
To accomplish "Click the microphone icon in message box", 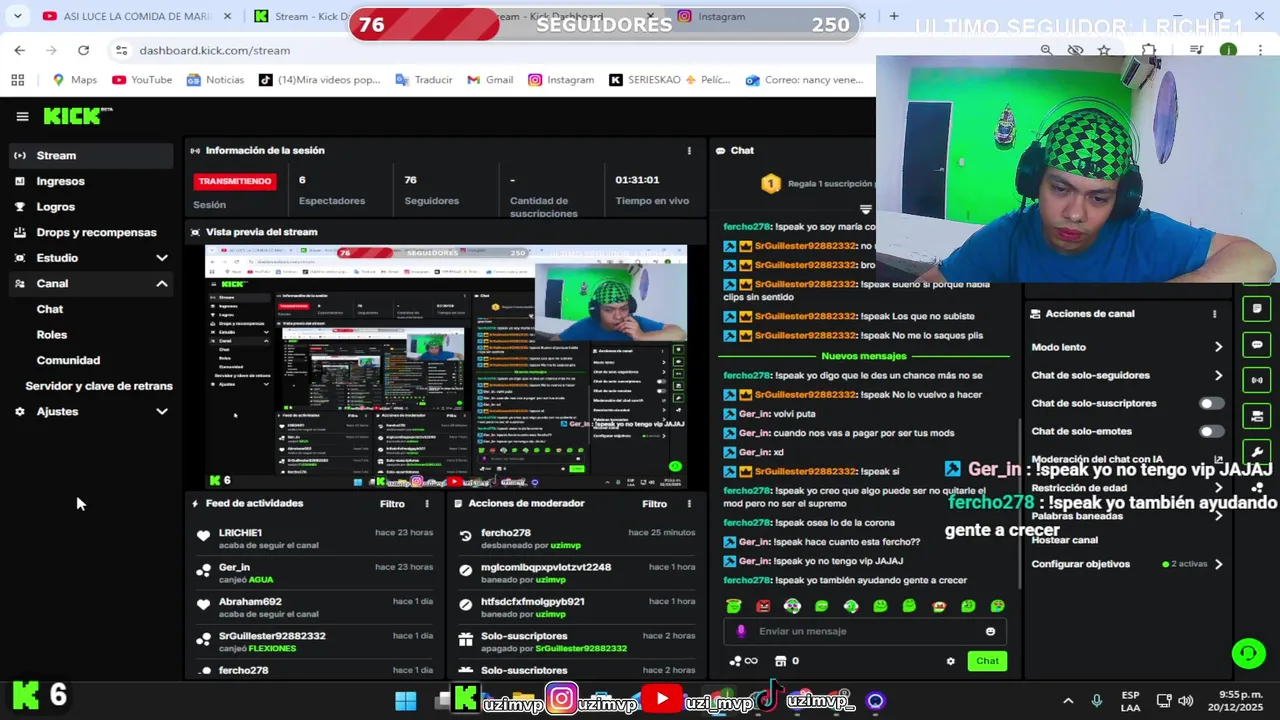I will [x=741, y=631].
